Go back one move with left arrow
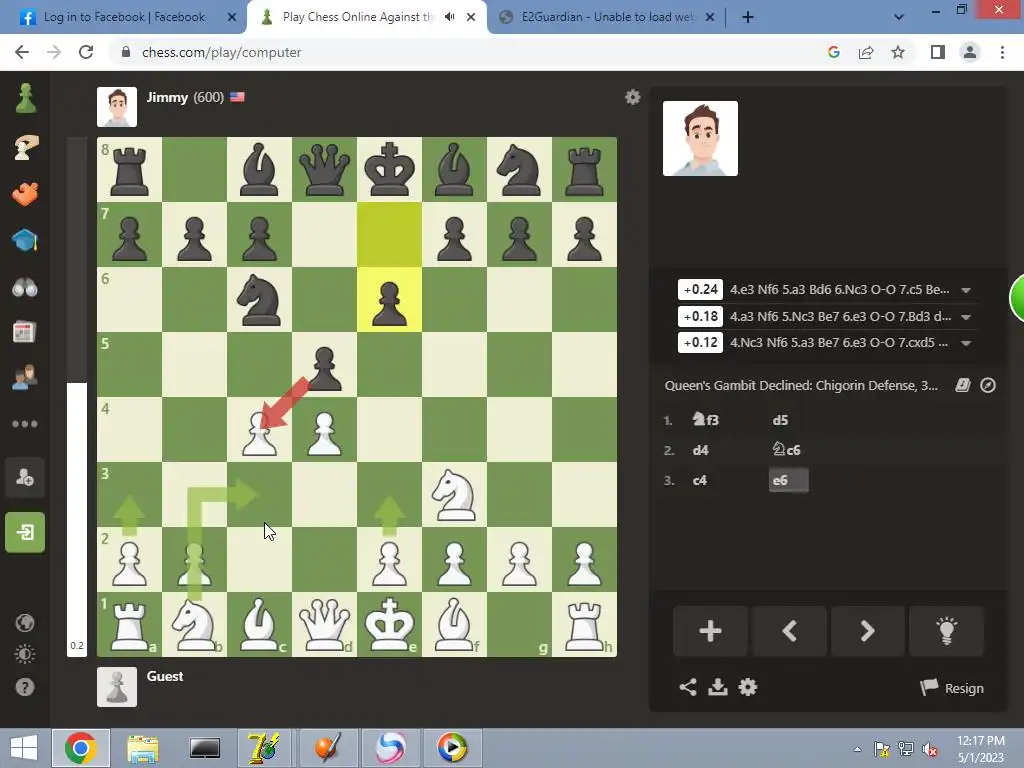 [x=790, y=631]
